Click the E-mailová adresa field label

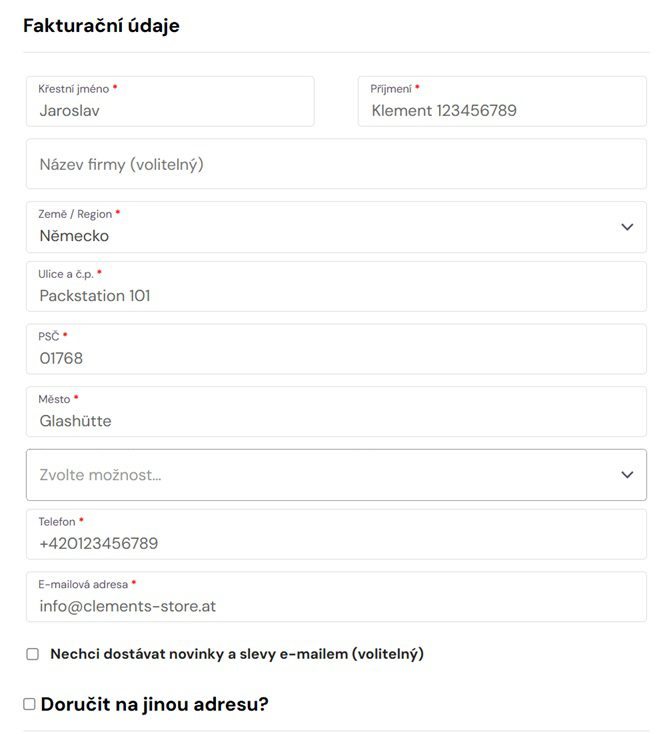click(83, 584)
